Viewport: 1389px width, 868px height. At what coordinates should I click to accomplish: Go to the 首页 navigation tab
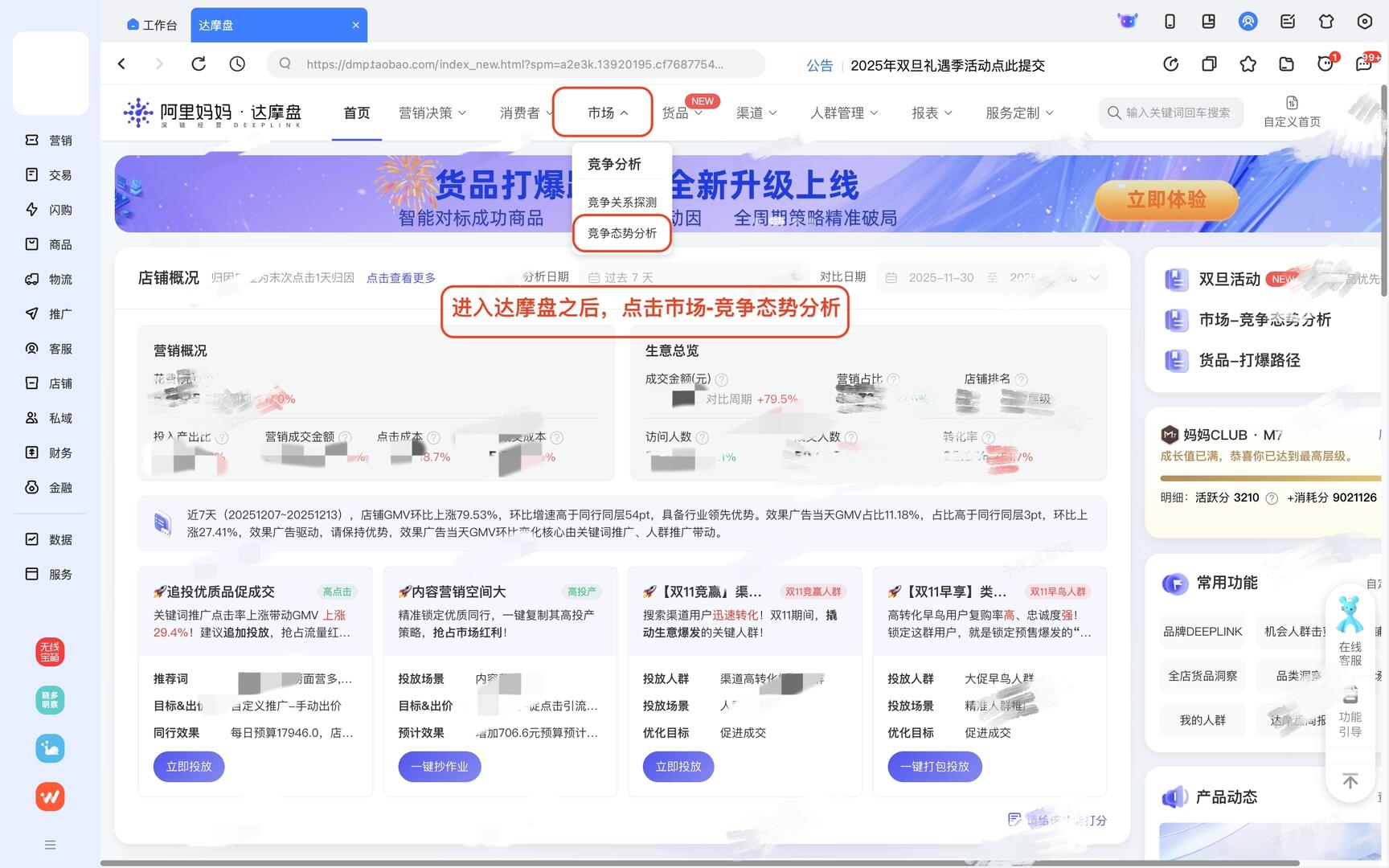[x=357, y=113]
